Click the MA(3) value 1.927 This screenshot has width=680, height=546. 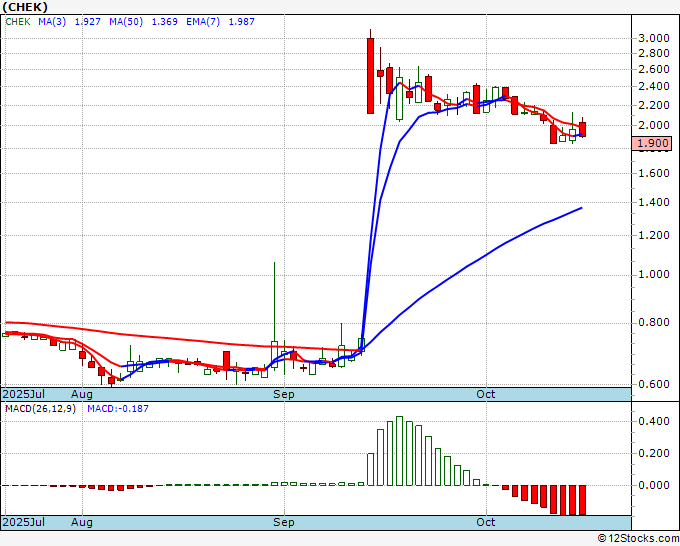(x=88, y=21)
